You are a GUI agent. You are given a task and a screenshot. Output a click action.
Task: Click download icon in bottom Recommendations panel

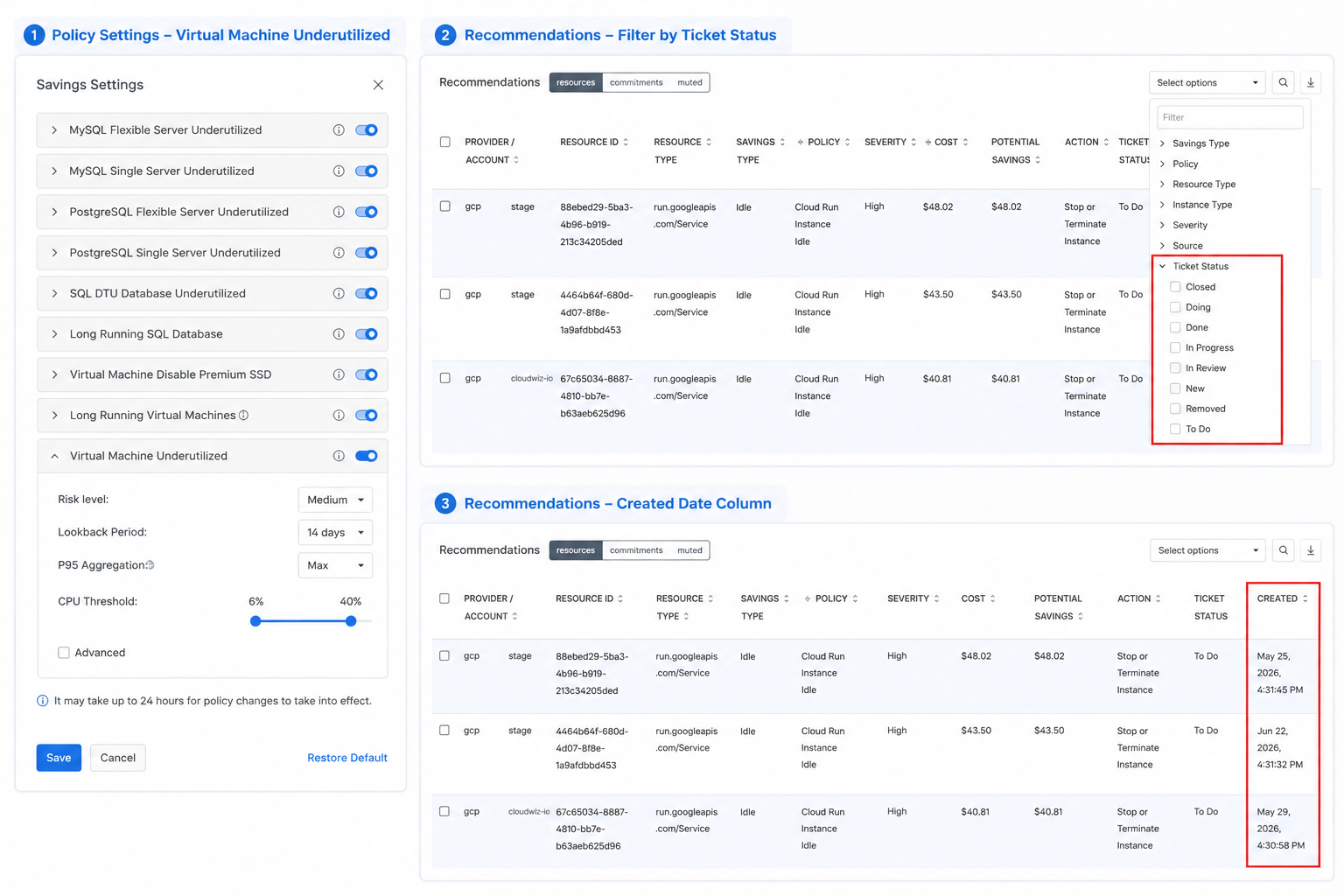point(1311,550)
